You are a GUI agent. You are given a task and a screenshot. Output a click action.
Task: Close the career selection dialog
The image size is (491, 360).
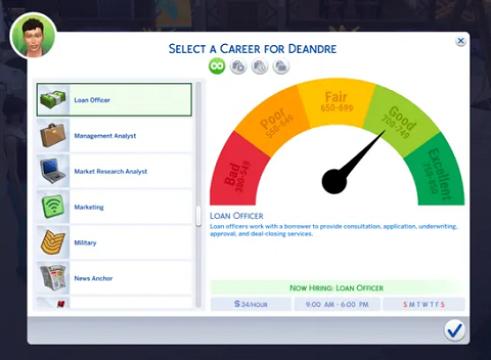(x=461, y=41)
